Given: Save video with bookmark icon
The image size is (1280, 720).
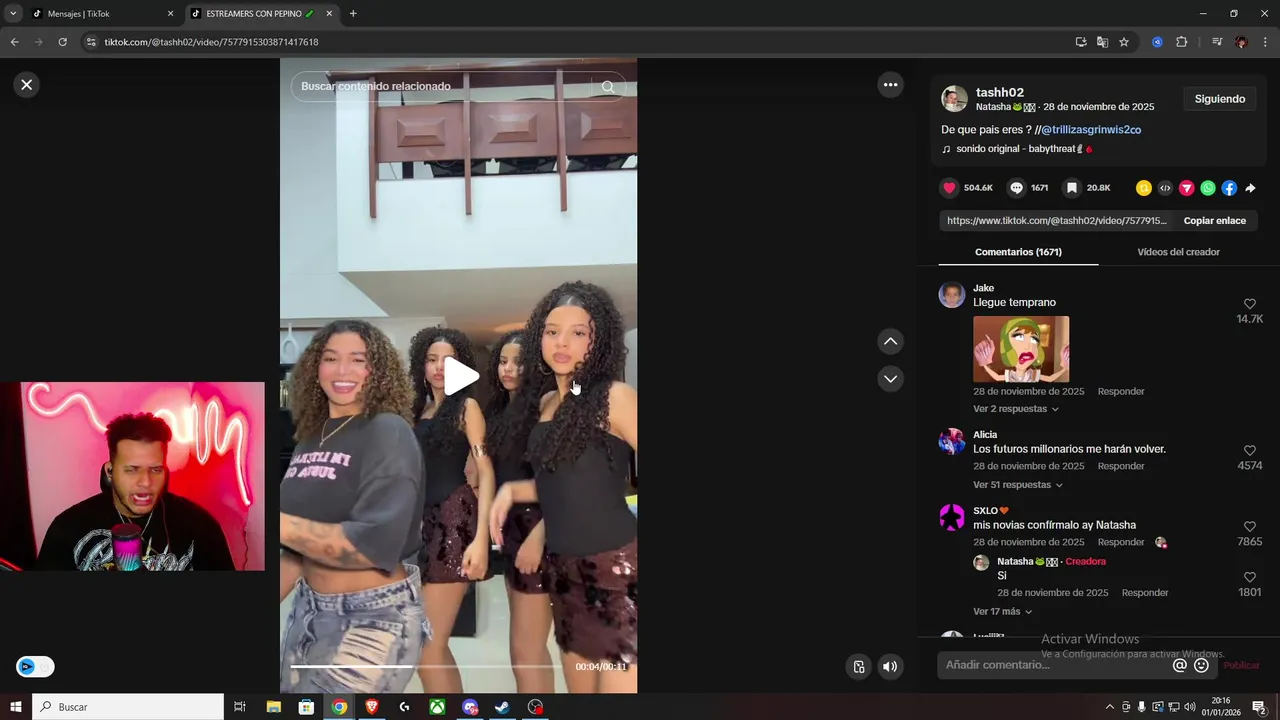Looking at the screenshot, I should point(1071,188).
